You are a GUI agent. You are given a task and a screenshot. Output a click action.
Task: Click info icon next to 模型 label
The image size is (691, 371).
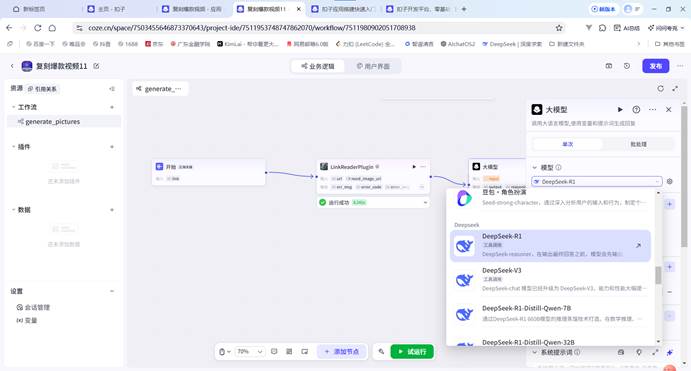coord(558,167)
